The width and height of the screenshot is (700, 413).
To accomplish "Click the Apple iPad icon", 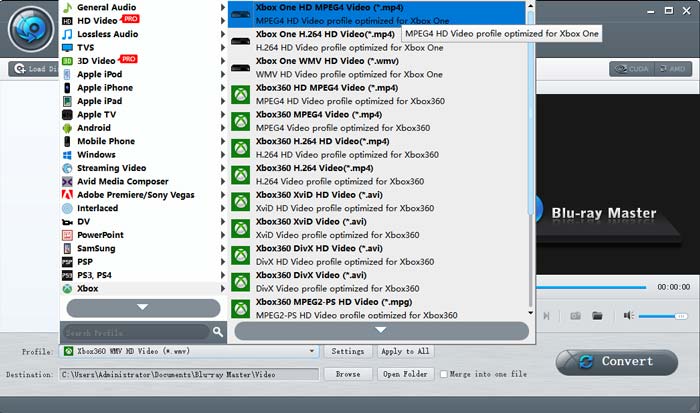I will point(67,101).
